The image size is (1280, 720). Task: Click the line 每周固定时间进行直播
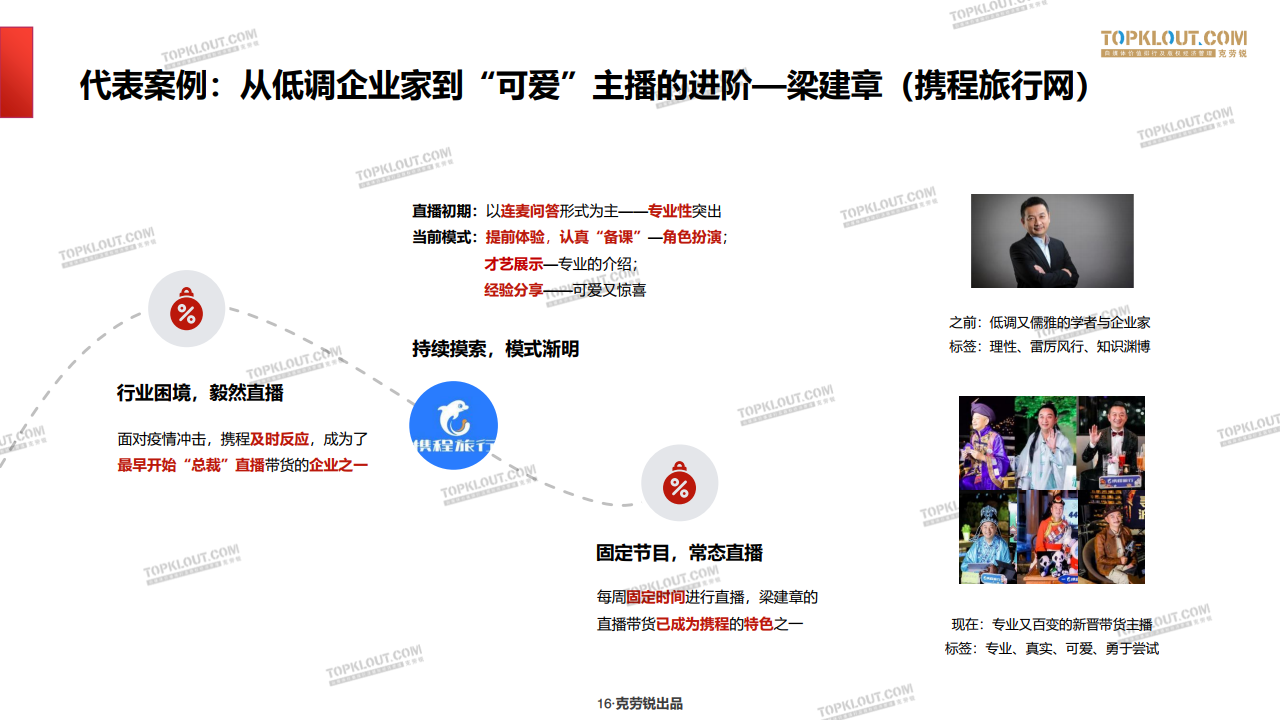tap(671, 597)
